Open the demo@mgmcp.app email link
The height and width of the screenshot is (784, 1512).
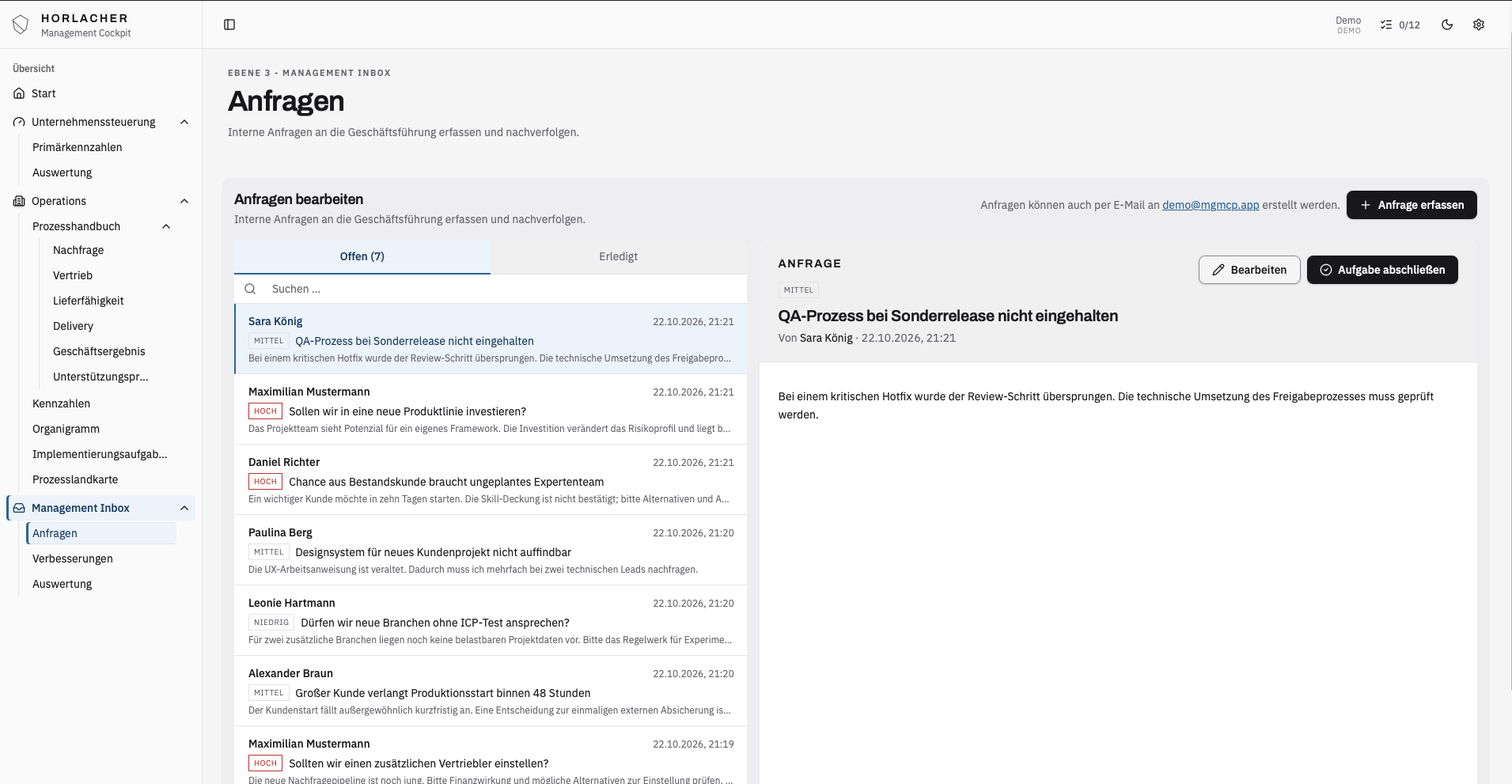[1211, 205]
